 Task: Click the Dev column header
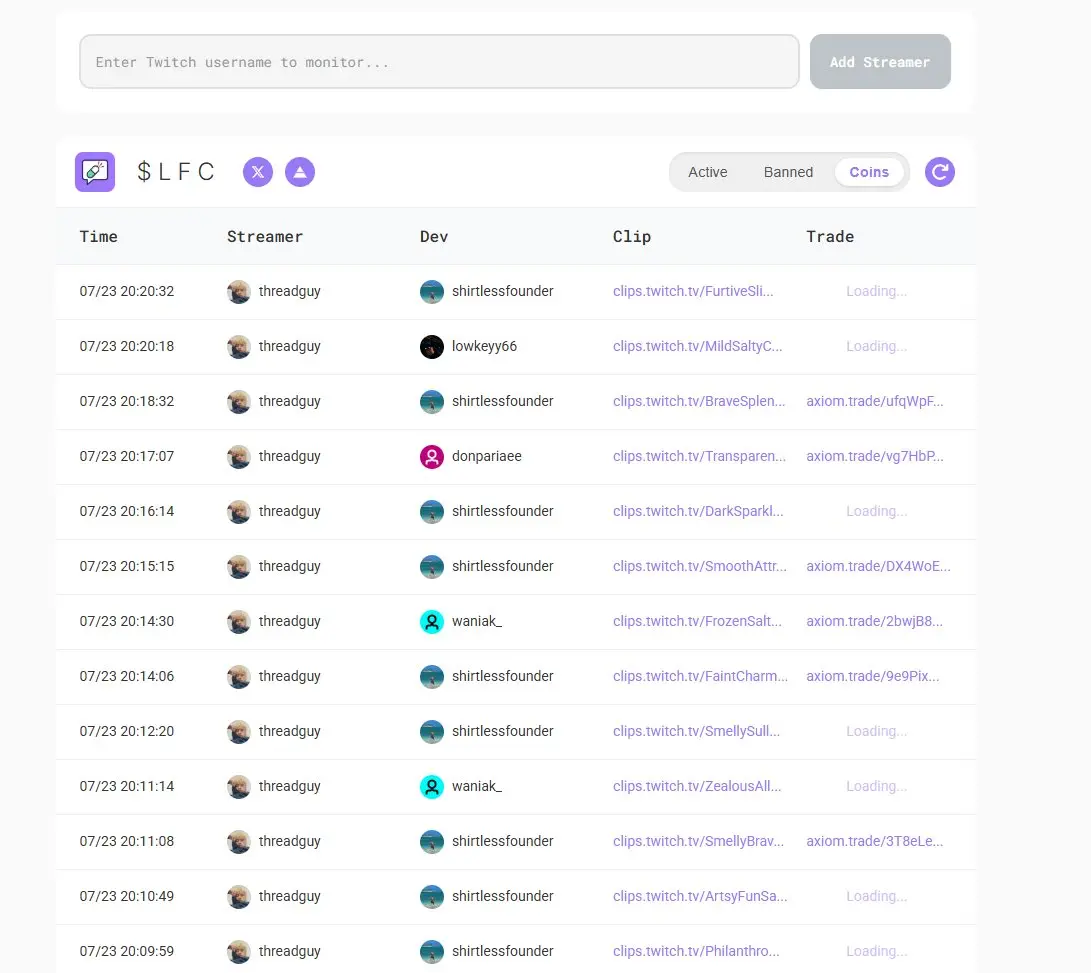(433, 237)
